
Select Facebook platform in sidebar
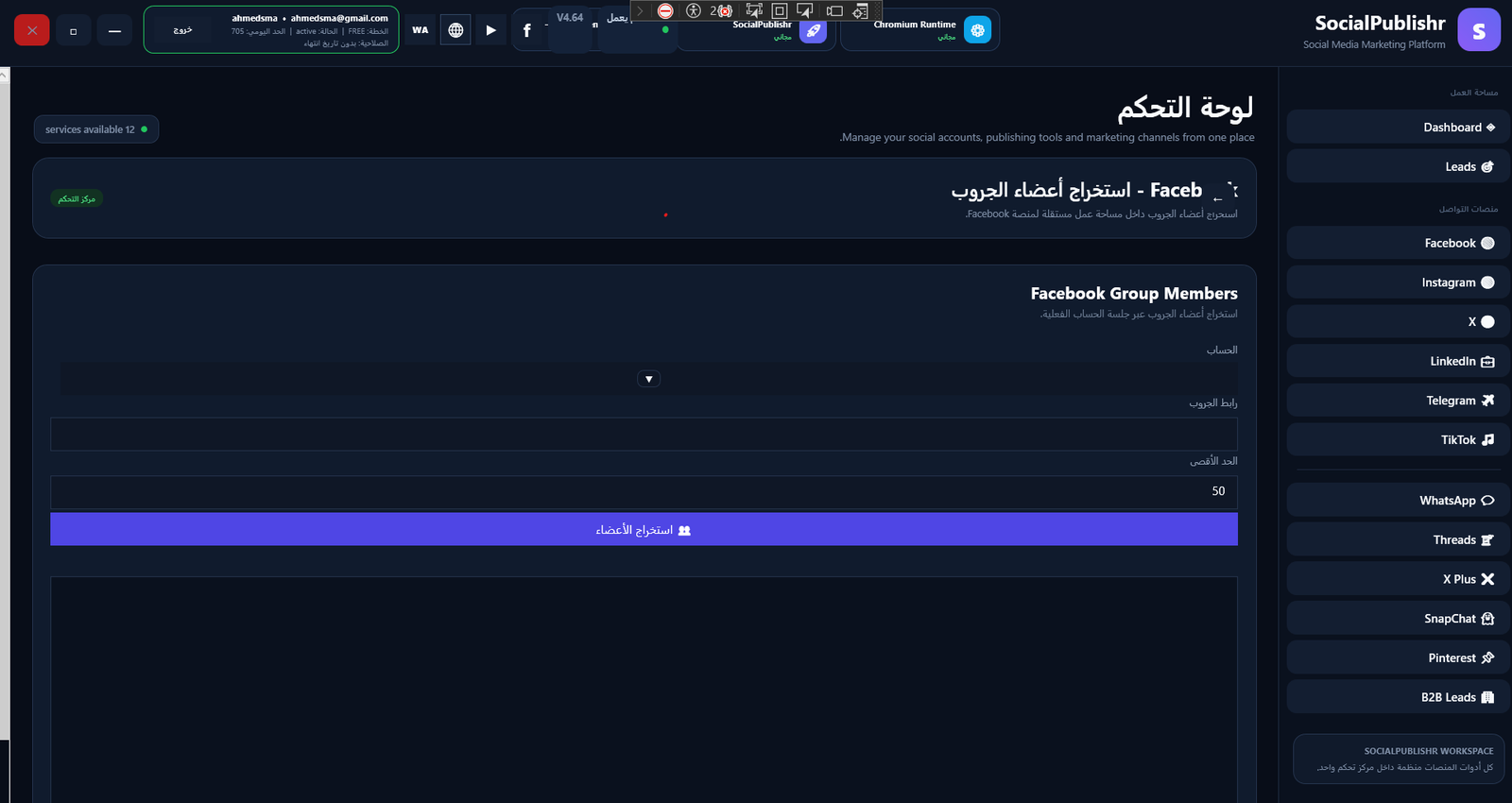pyautogui.click(x=1398, y=243)
